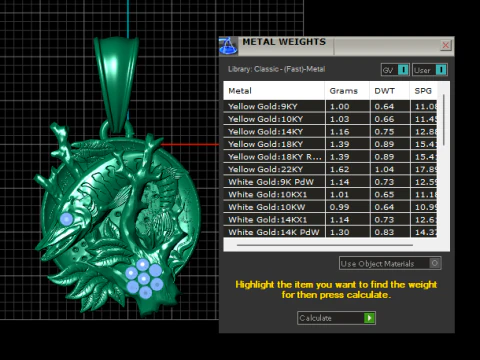The width and height of the screenshot is (480, 360).
Task: Select the Yellow Gold:18KY row
Action: [330, 144]
